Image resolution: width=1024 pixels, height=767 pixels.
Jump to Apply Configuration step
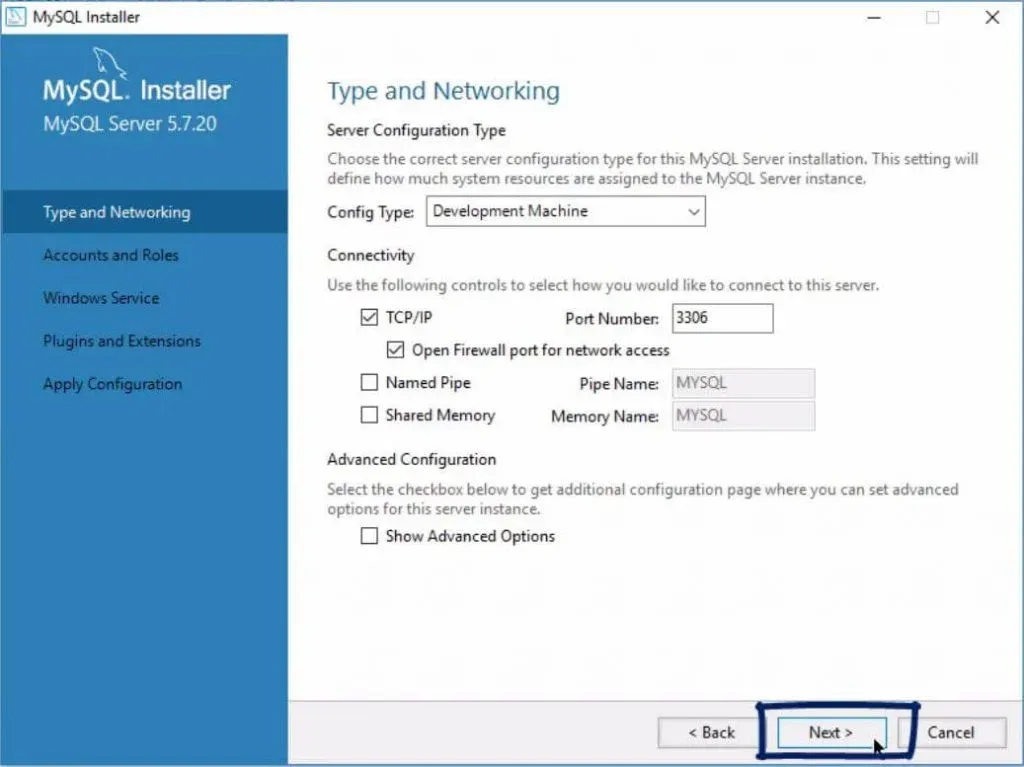pos(113,384)
